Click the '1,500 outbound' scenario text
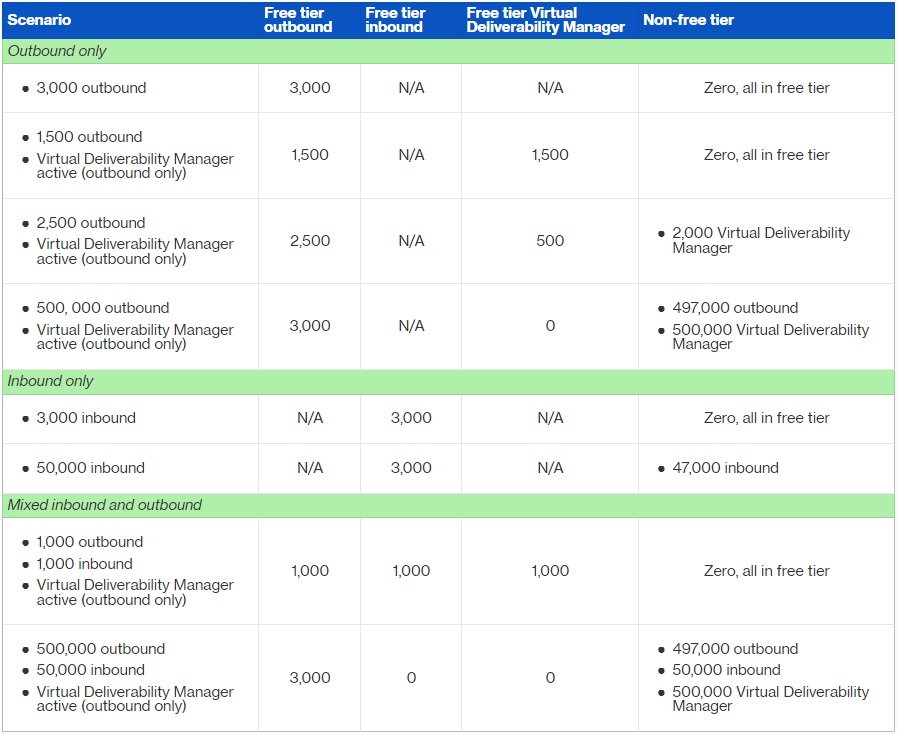897x734 pixels. tap(89, 137)
